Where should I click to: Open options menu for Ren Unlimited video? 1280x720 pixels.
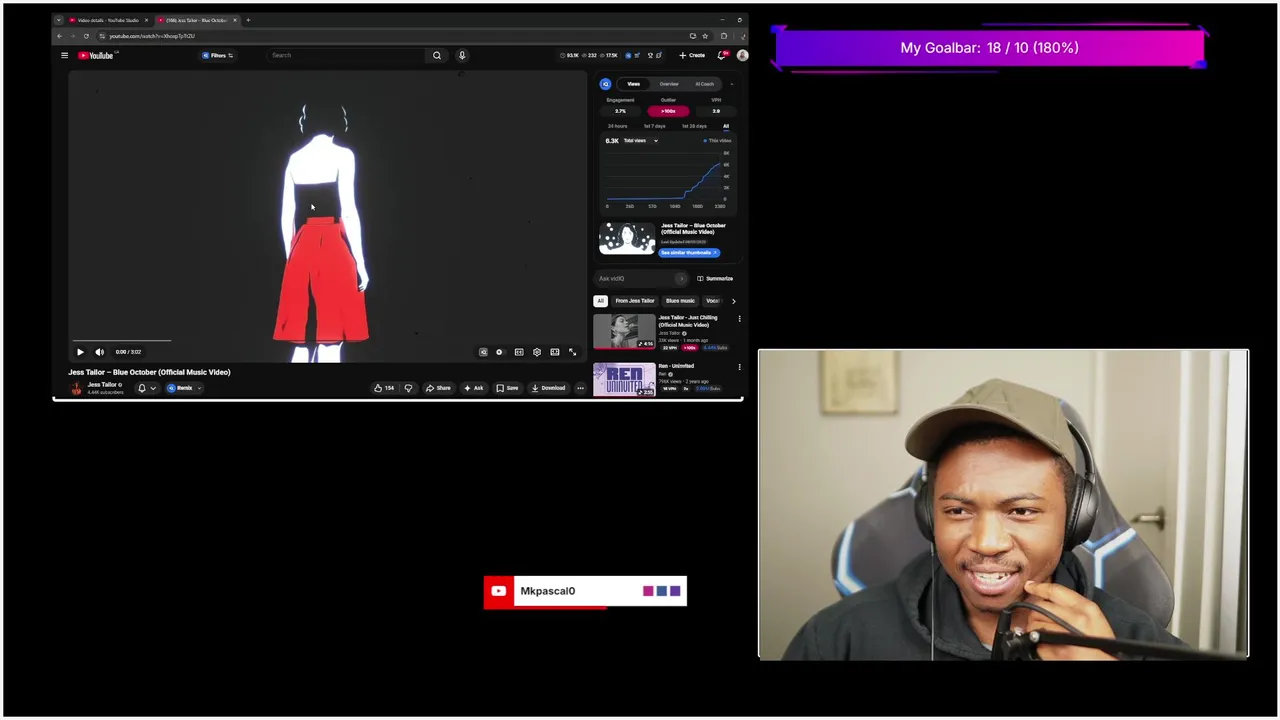(739, 367)
